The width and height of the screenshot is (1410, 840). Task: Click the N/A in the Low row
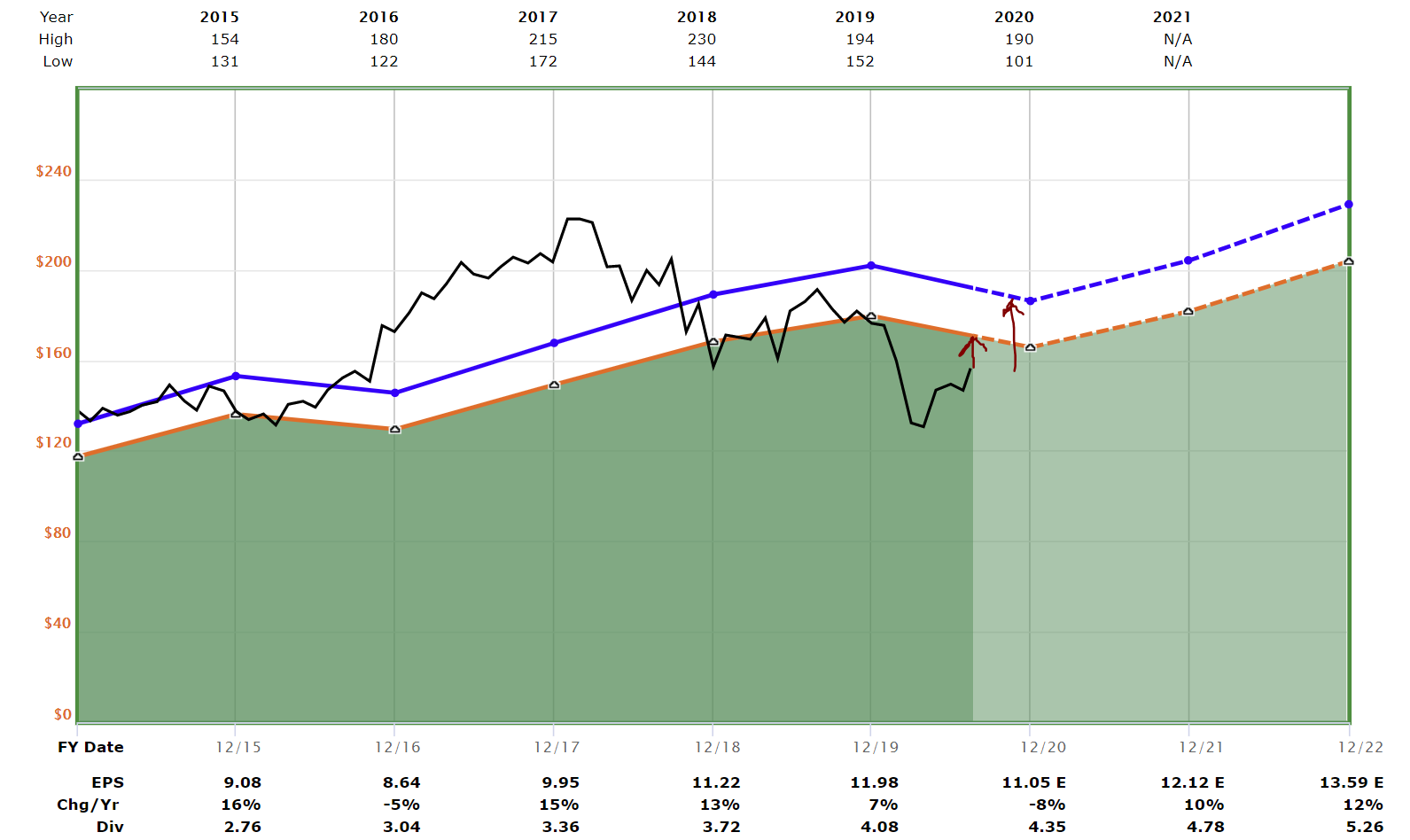(x=1178, y=61)
